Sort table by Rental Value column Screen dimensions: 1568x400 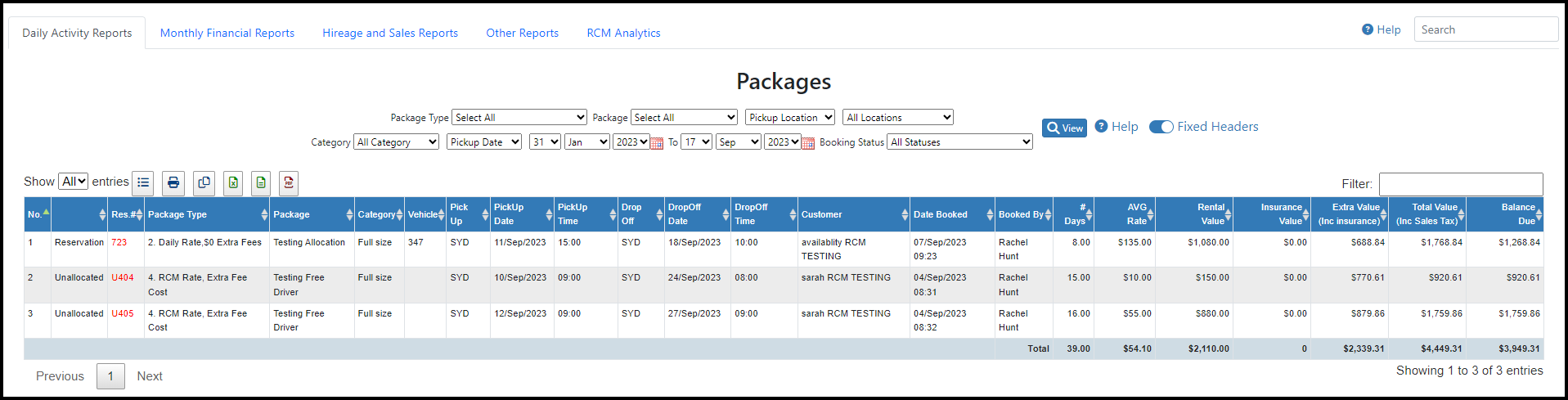pos(1194,214)
